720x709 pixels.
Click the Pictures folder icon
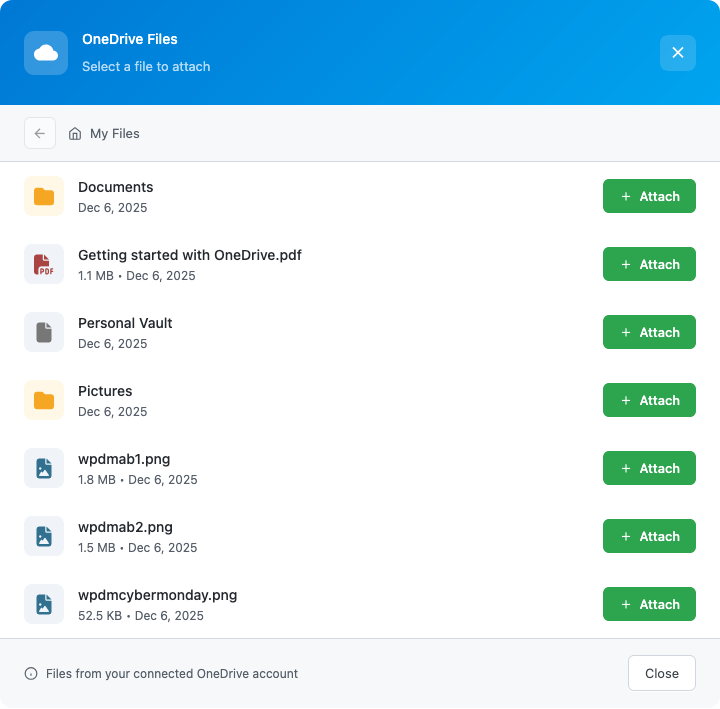pos(44,400)
